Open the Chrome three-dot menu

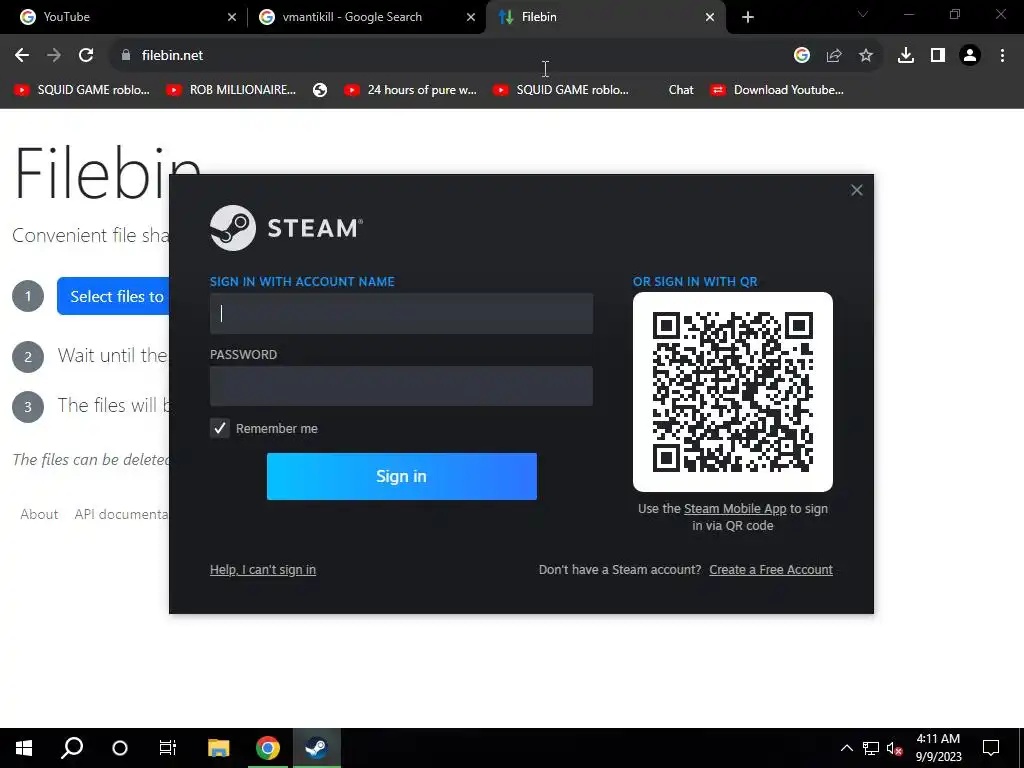(1002, 56)
